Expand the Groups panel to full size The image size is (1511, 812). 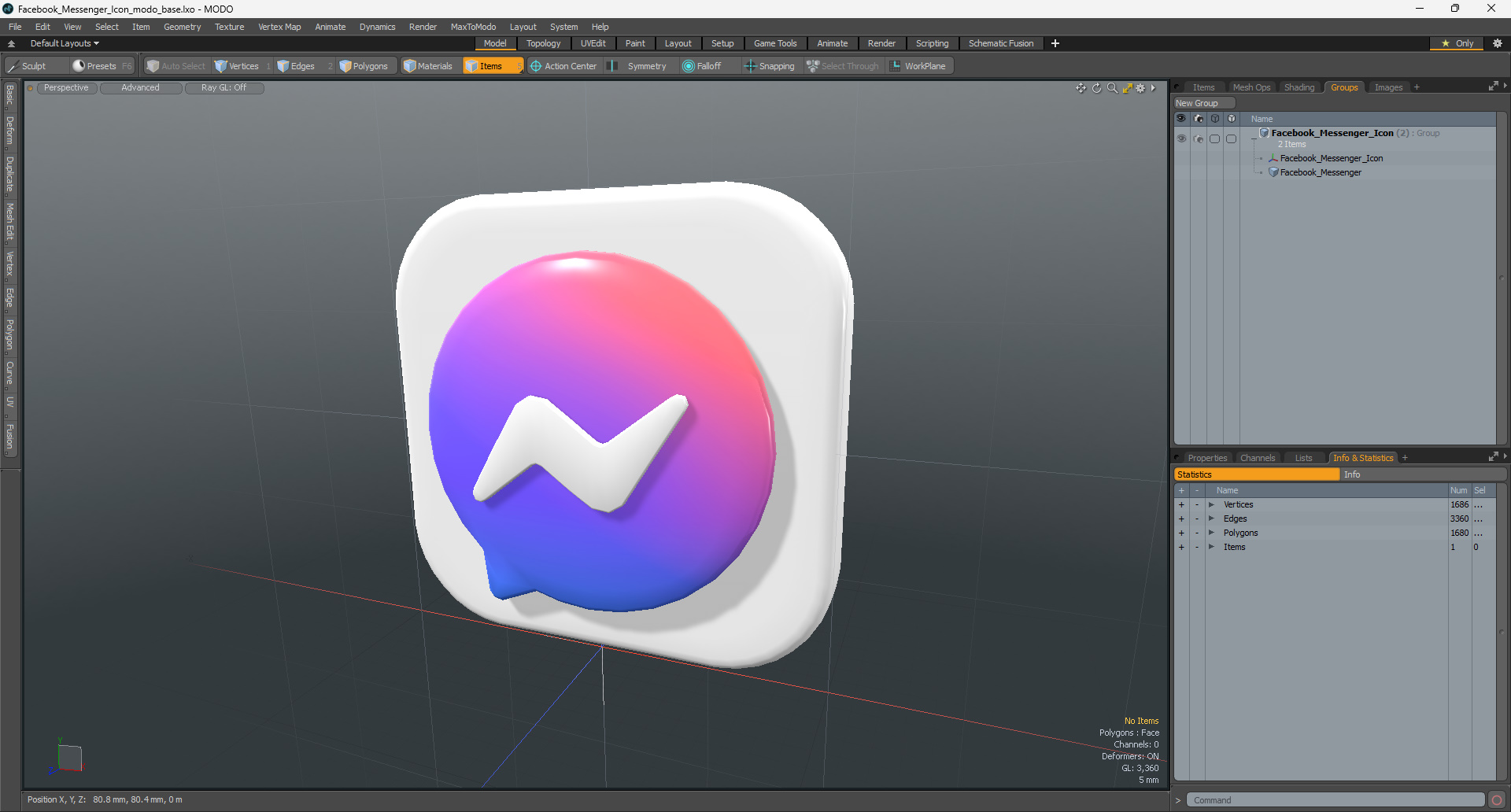(x=1493, y=87)
